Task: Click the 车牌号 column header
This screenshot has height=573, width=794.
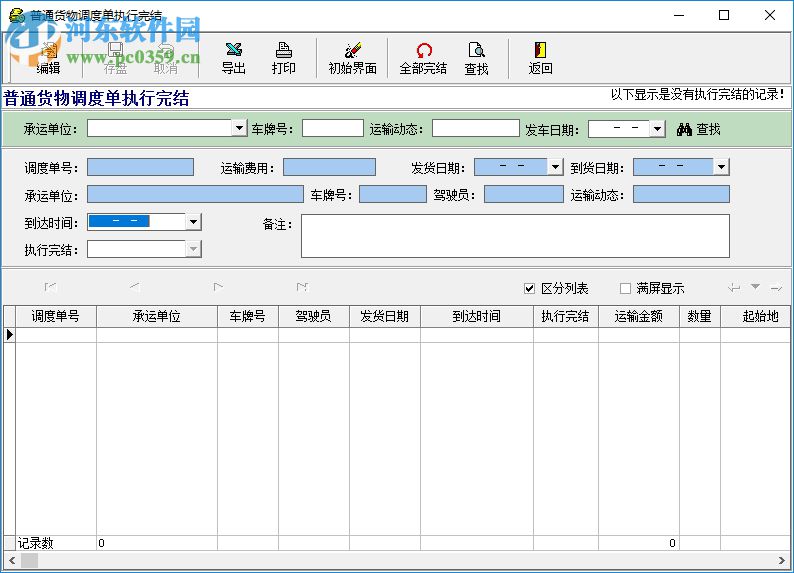Action: pos(248,316)
